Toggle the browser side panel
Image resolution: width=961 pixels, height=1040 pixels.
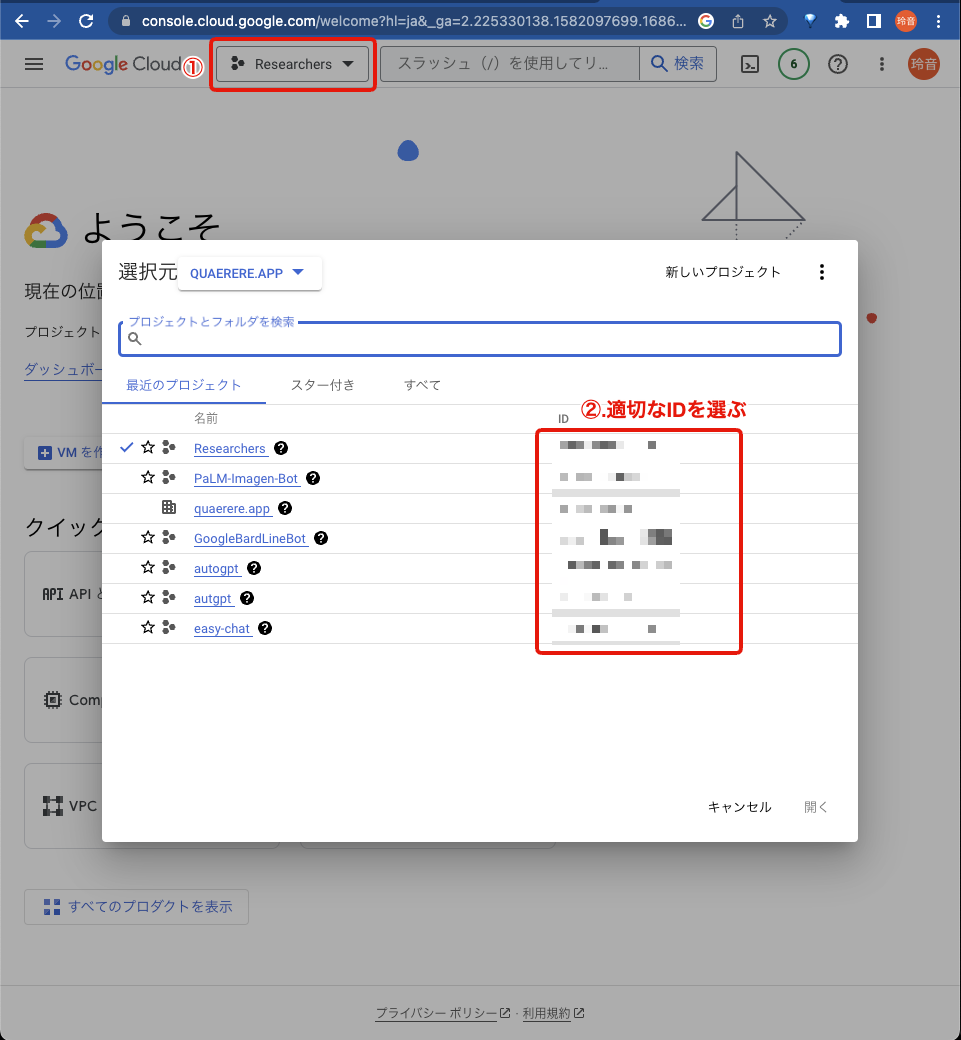[874, 21]
